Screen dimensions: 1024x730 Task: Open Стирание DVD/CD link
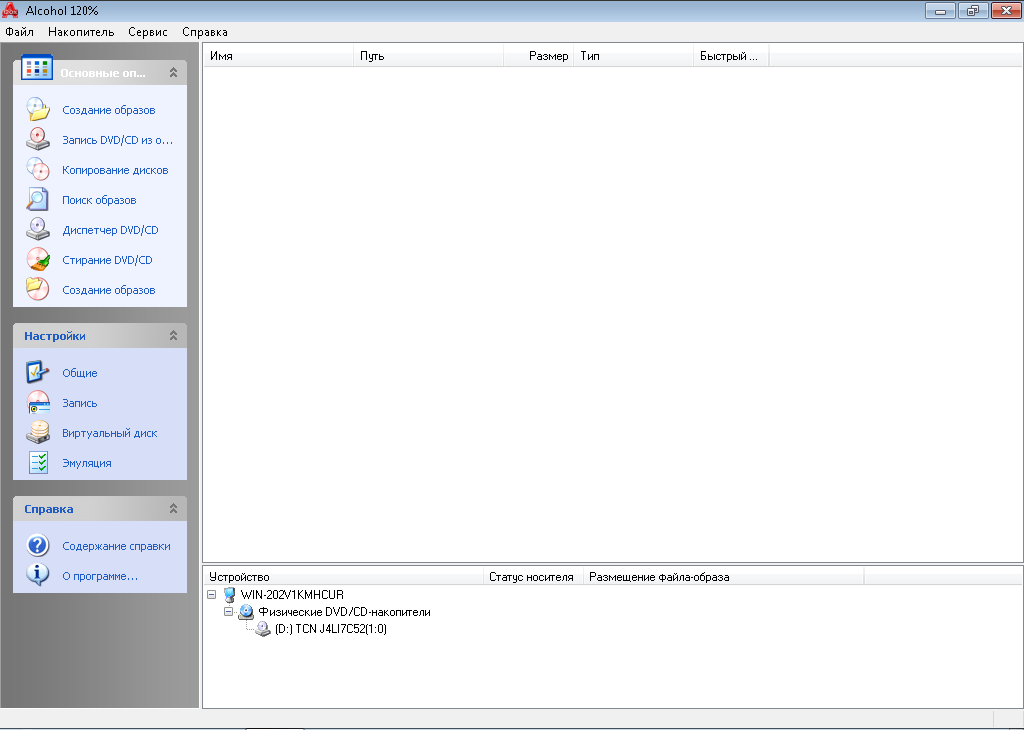[107, 260]
